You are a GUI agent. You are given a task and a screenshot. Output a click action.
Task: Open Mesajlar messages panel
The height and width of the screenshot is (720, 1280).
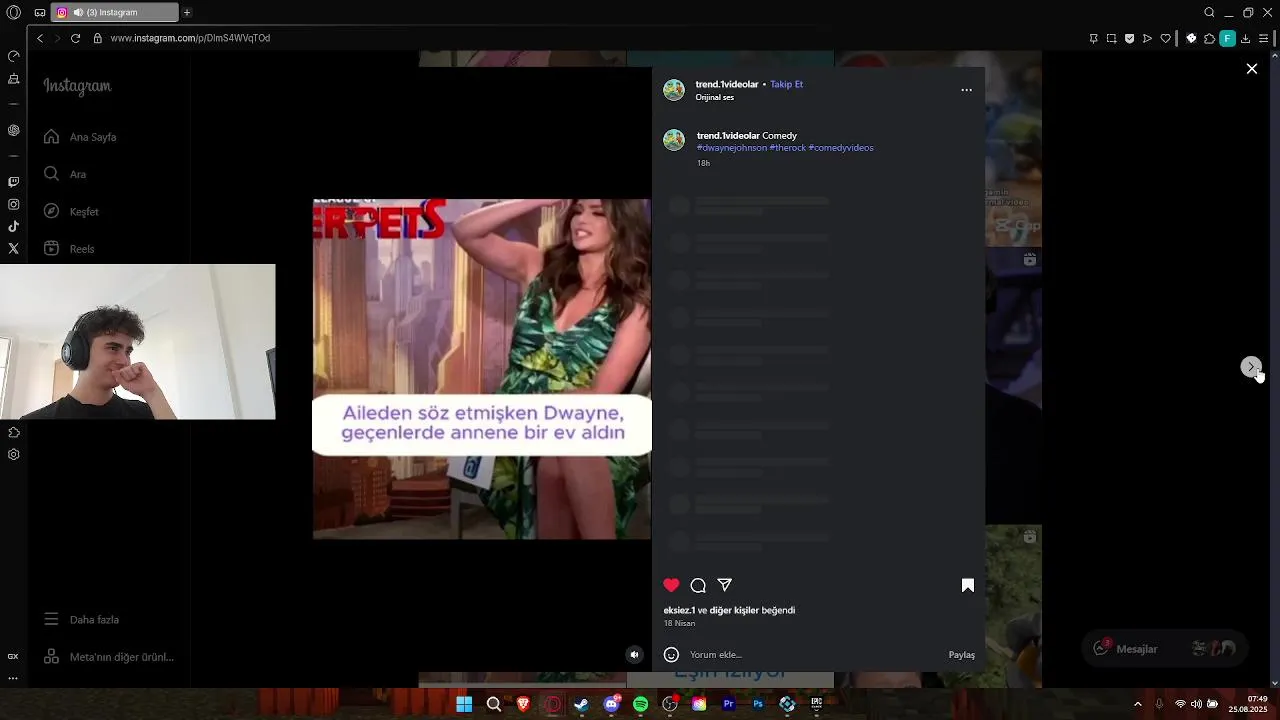click(1165, 649)
